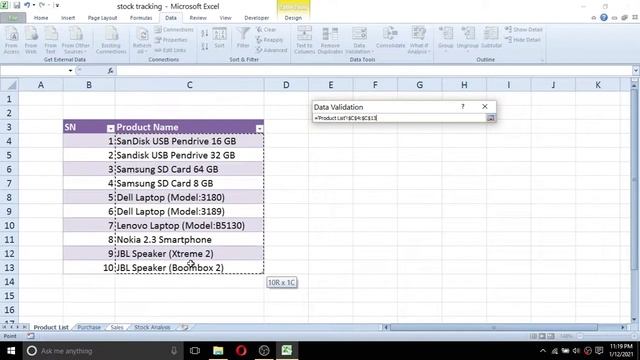Select cell Lenovo Laptop (Model:B5130)
640x360 pixels.
(189, 225)
